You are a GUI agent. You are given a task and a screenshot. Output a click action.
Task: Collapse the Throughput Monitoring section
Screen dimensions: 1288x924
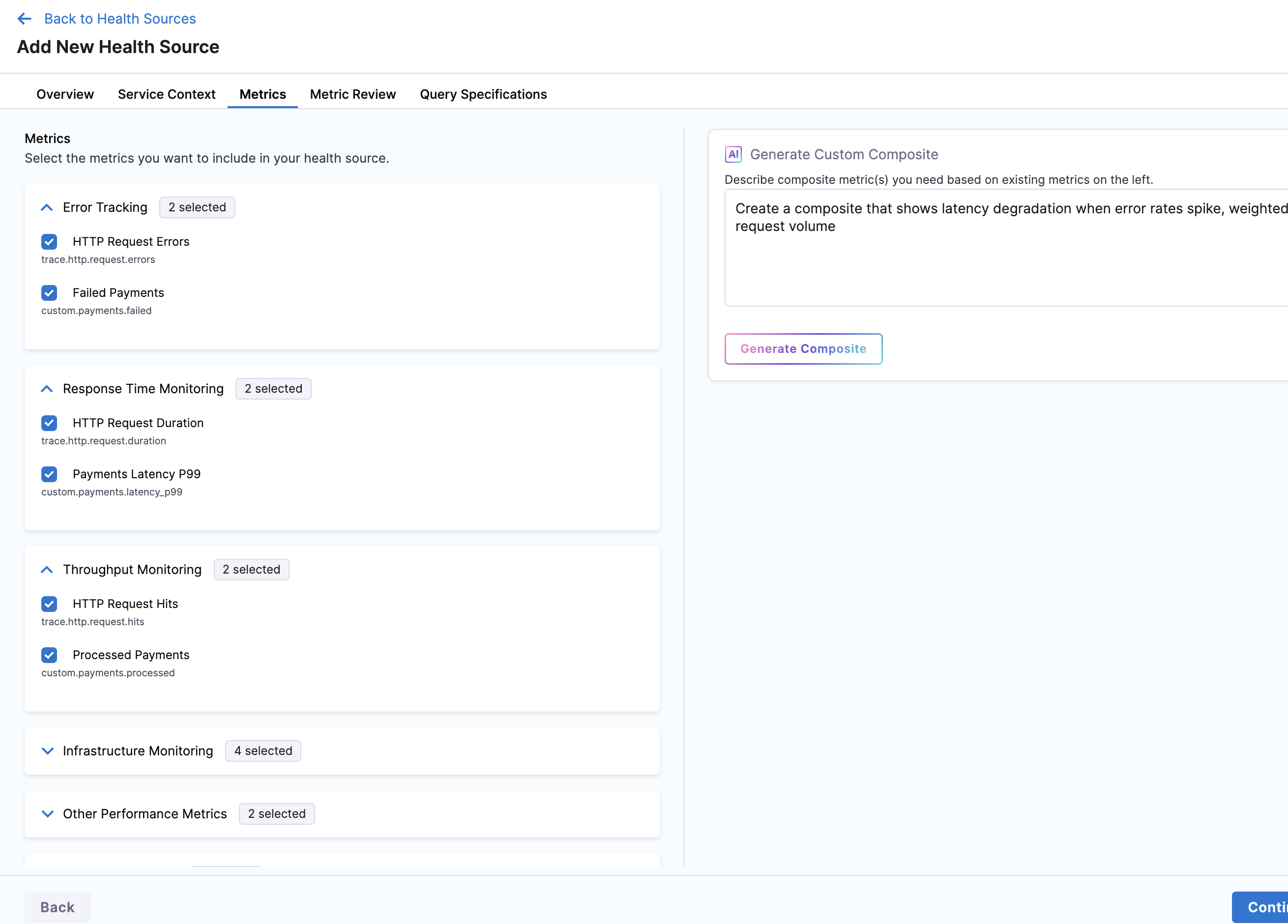[47, 570]
